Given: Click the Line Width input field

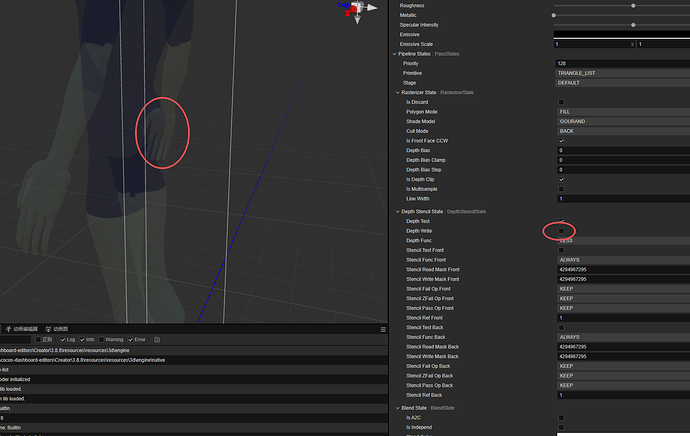Looking at the screenshot, I should click(624, 199).
